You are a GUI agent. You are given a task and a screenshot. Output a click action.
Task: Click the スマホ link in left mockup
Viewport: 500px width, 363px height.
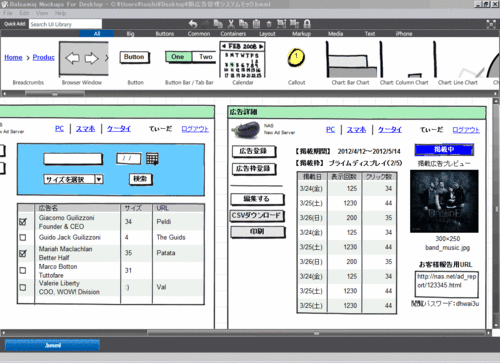click(x=85, y=129)
